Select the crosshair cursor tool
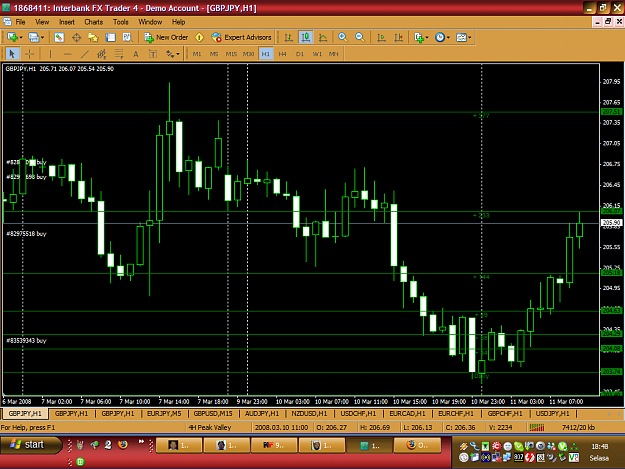This screenshot has width=625, height=469. (x=29, y=54)
